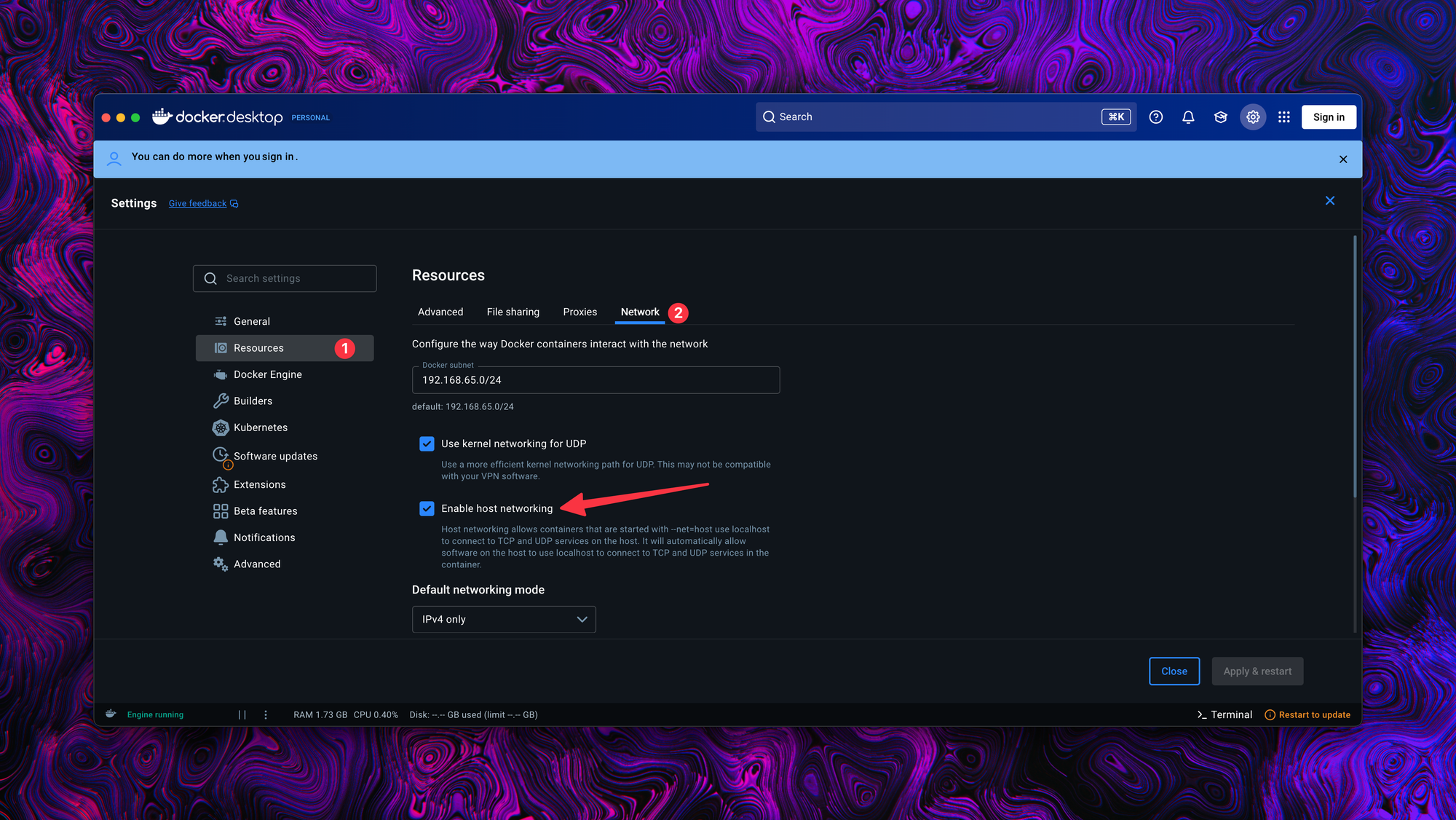Click the settings page scrollbar
Viewport: 1456px width, 820px height.
[x=1355, y=367]
